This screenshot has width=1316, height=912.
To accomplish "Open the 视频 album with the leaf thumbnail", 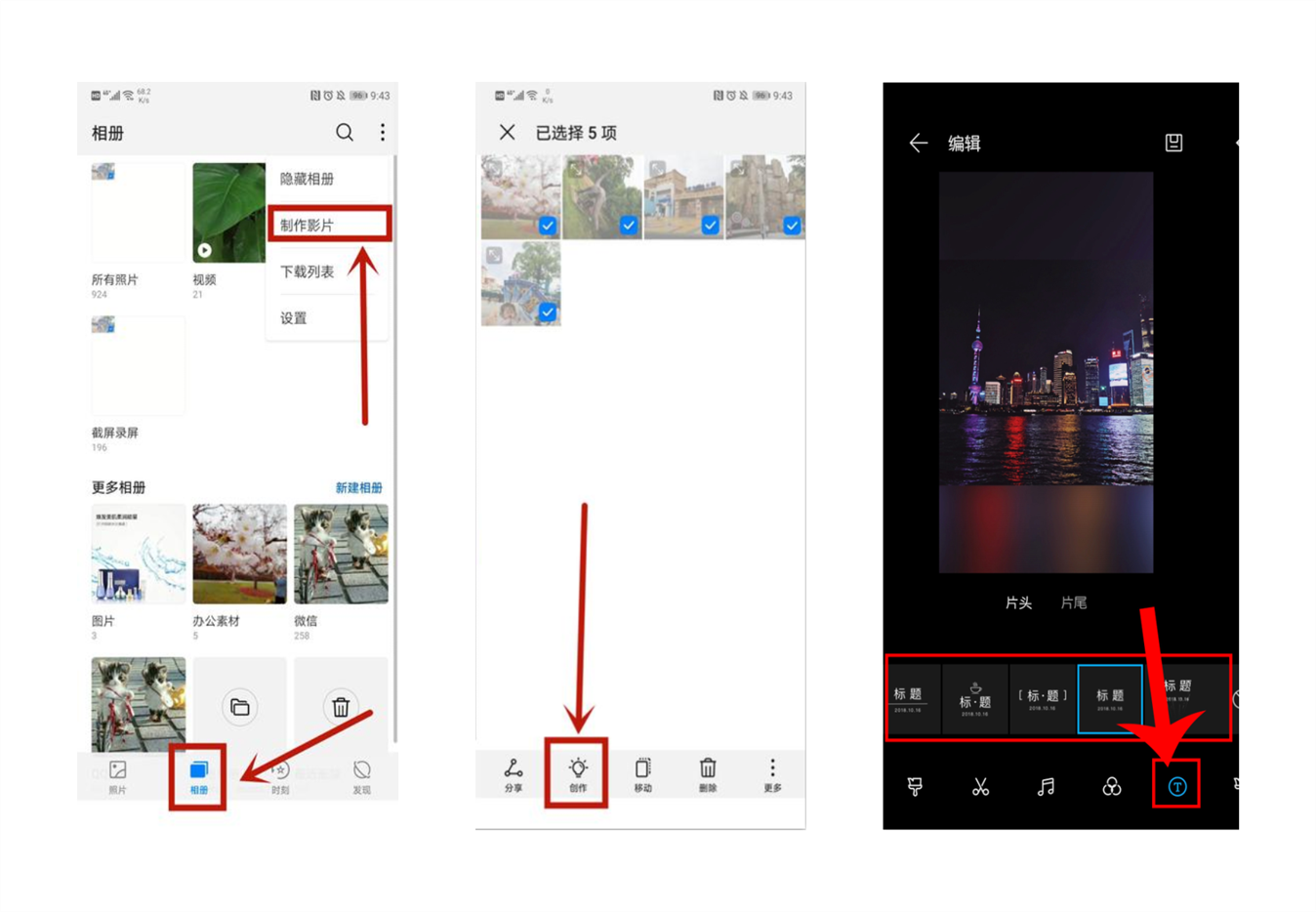I will pyautogui.click(x=228, y=213).
